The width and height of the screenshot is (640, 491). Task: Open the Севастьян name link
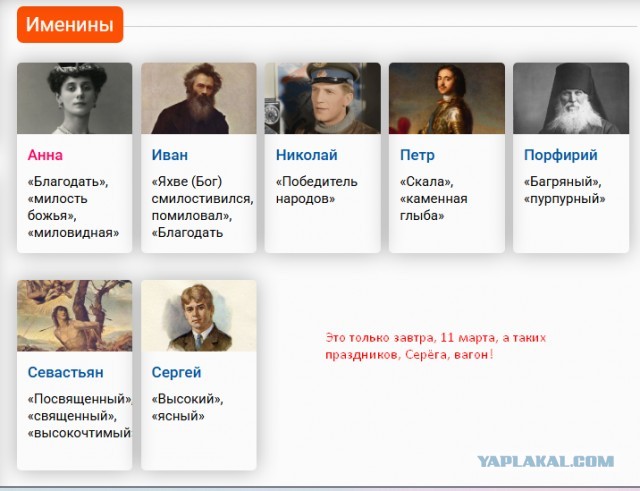coord(65,372)
